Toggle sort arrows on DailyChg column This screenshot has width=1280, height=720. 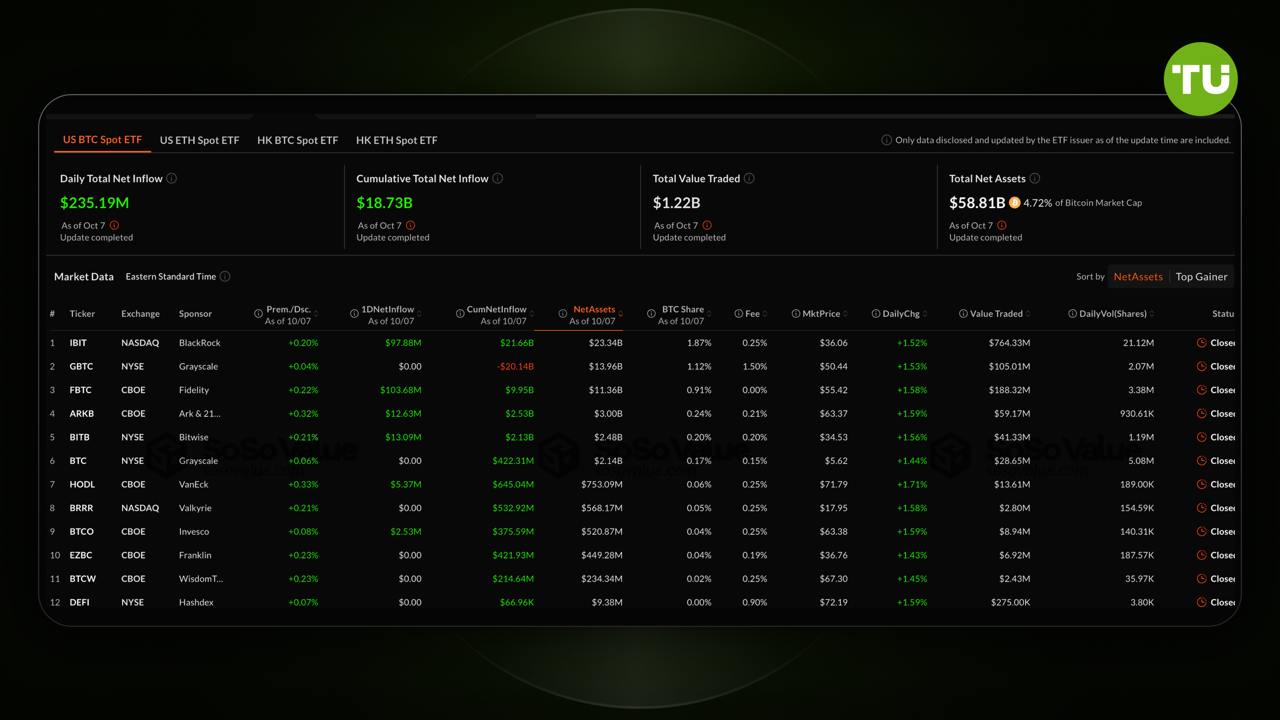click(924, 314)
